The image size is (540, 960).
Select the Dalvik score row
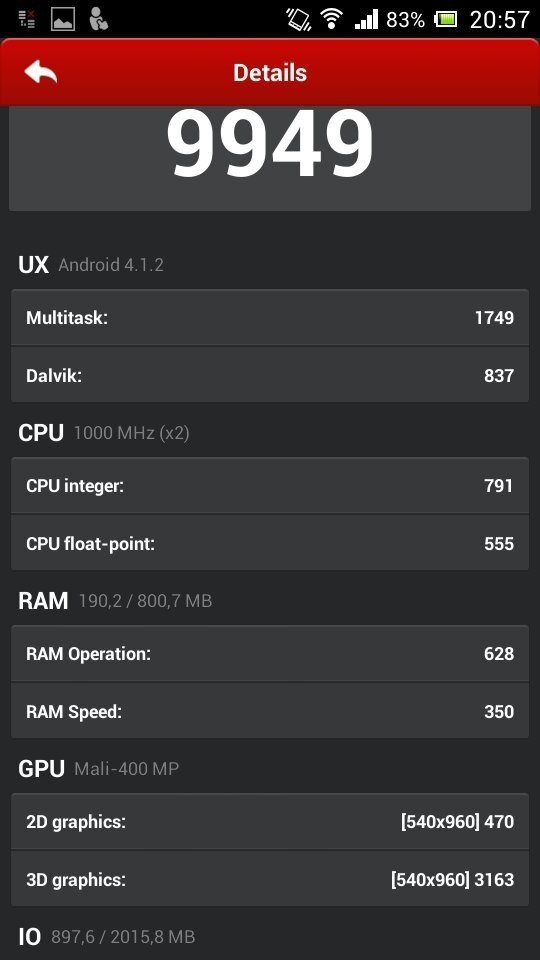click(x=270, y=375)
